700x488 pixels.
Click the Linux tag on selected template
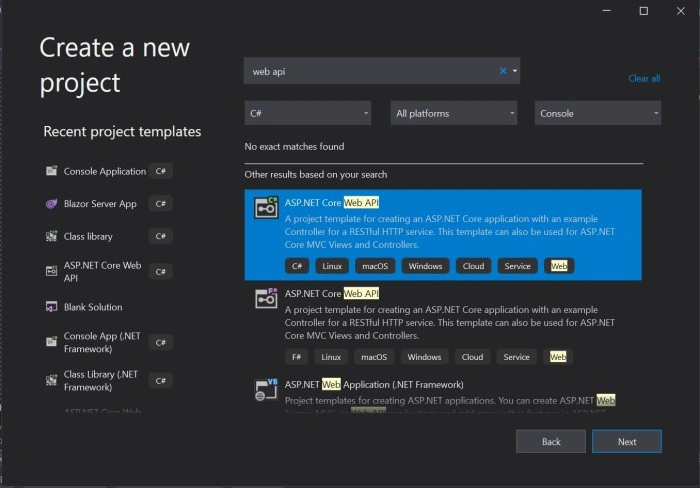(x=332, y=266)
